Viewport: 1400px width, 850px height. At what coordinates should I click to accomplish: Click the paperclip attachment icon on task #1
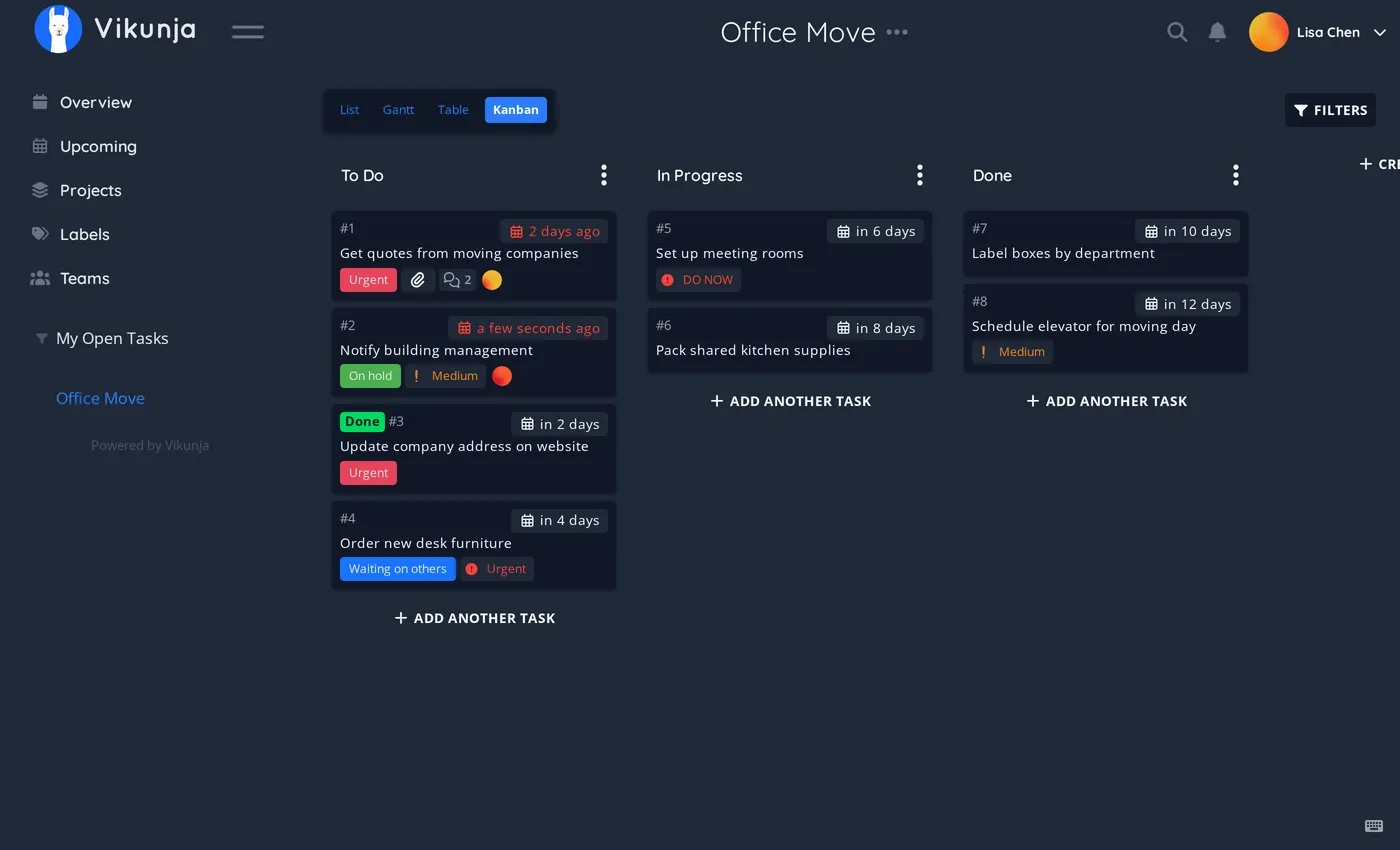(418, 280)
